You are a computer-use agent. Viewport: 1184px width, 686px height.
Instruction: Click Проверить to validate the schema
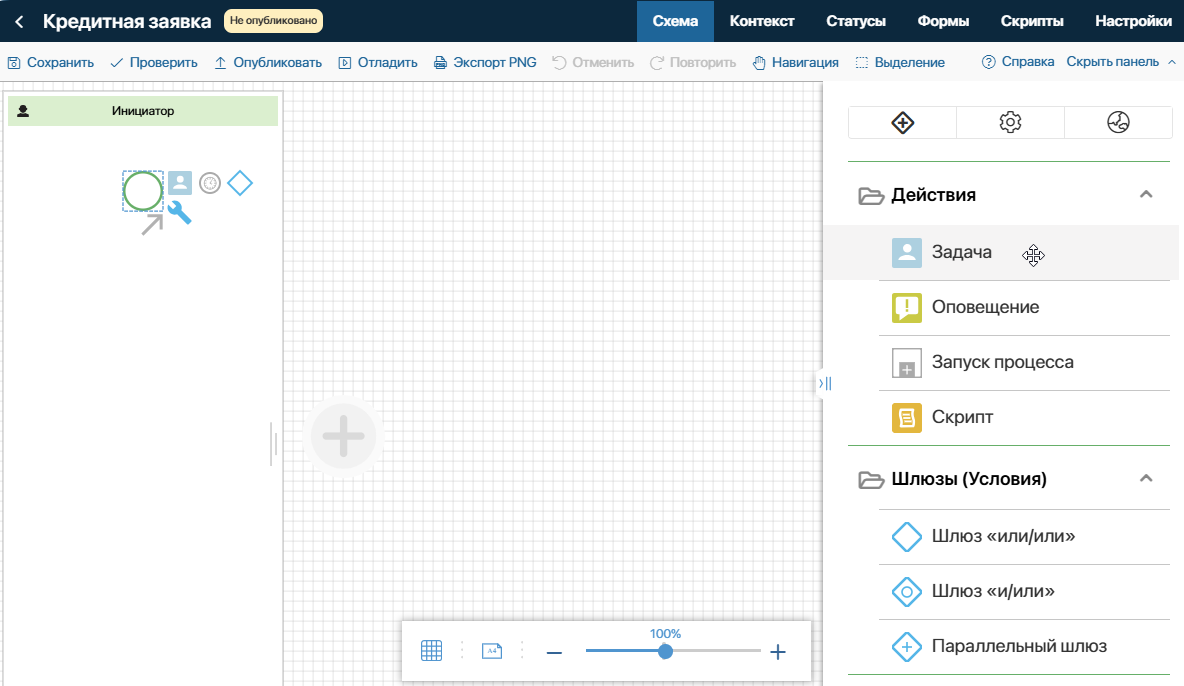tap(154, 63)
